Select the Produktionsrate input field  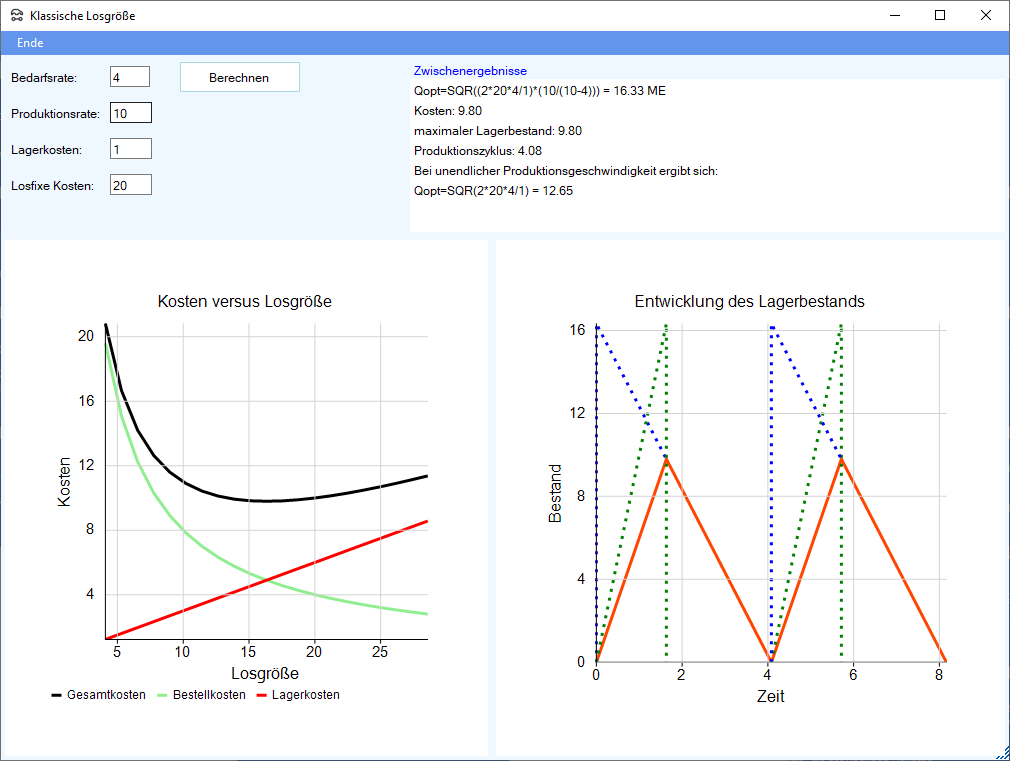130,113
